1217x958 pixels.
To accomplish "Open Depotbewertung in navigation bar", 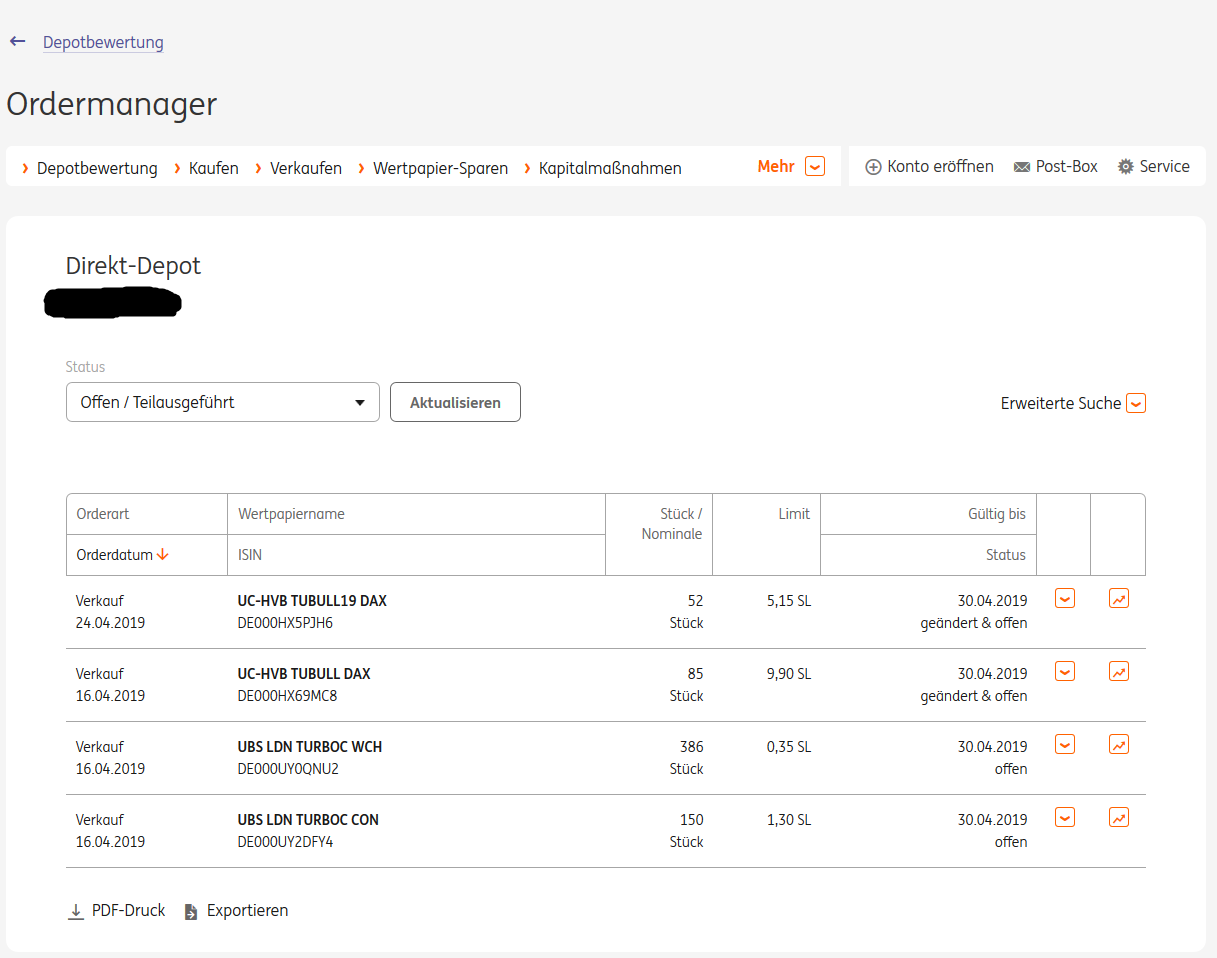I will [97, 168].
